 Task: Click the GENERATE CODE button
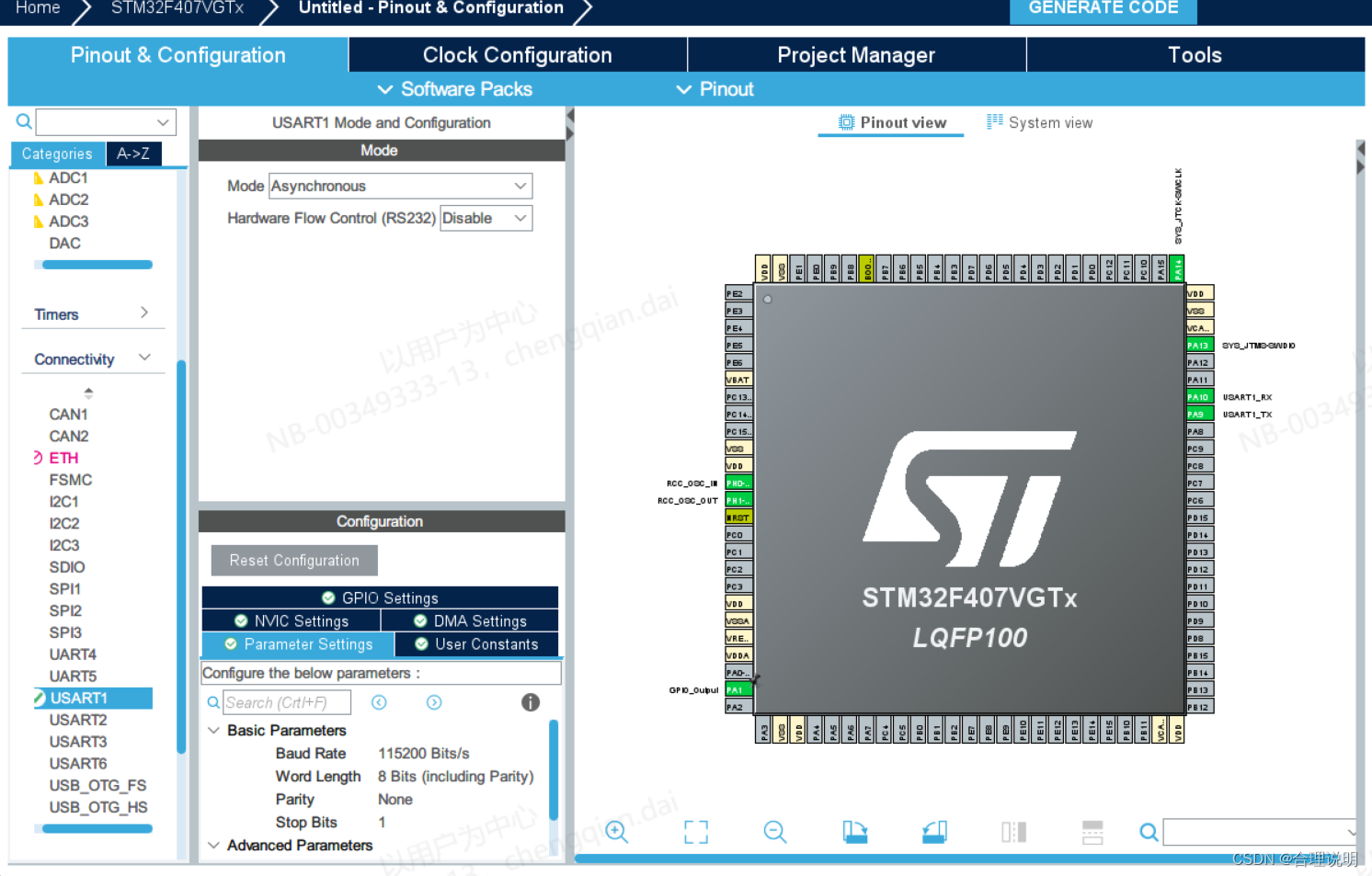click(x=1103, y=8)
